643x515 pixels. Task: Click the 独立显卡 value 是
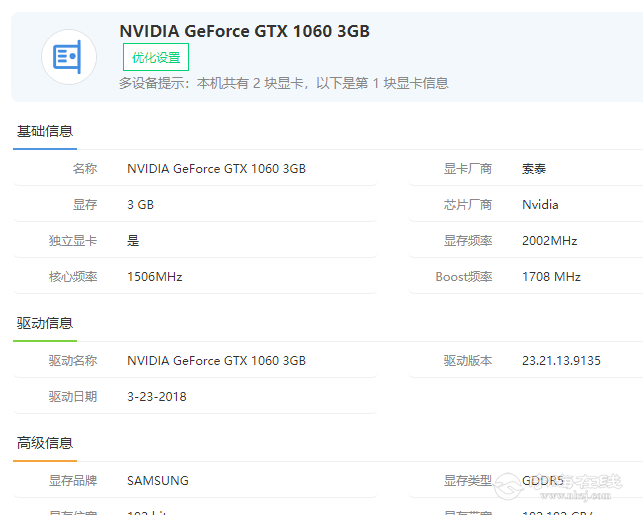click(x=133, y=241)
